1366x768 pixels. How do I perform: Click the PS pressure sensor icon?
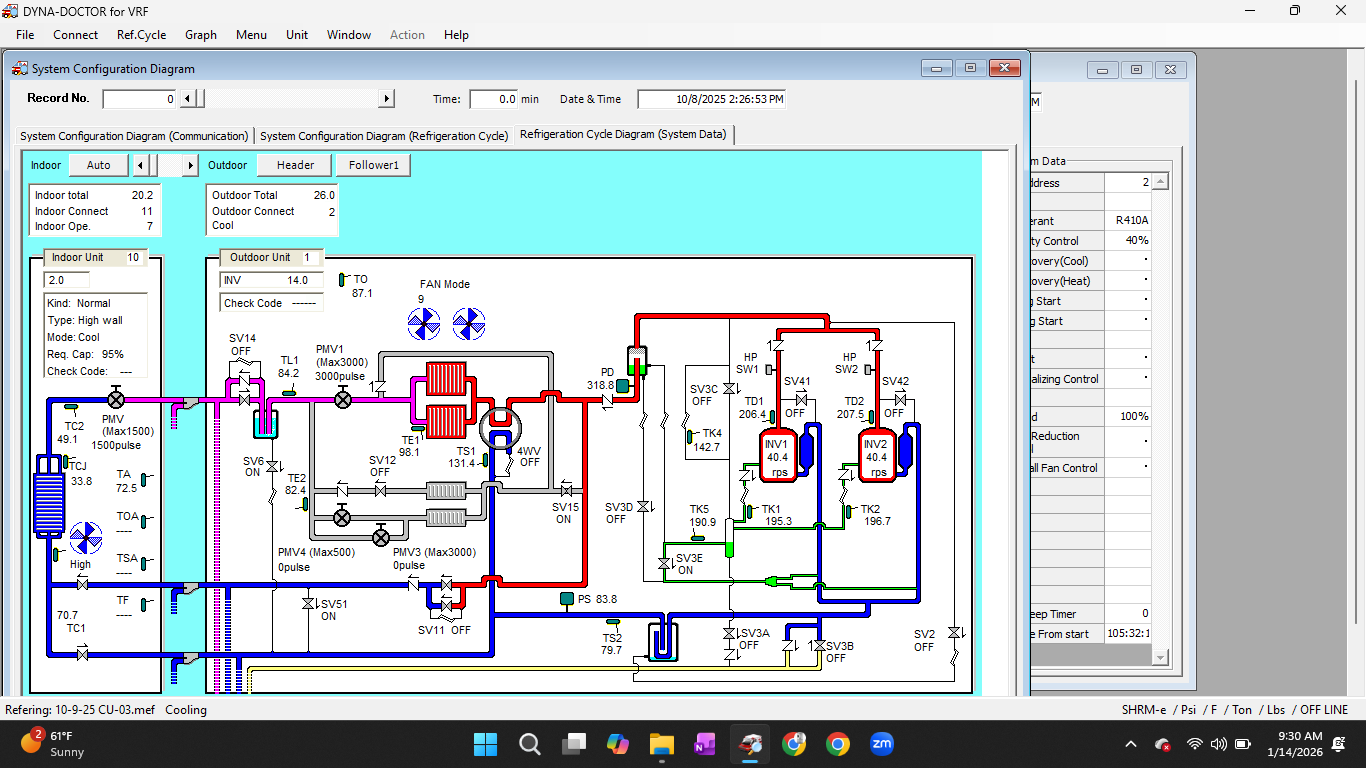click(x=566, y=599)
